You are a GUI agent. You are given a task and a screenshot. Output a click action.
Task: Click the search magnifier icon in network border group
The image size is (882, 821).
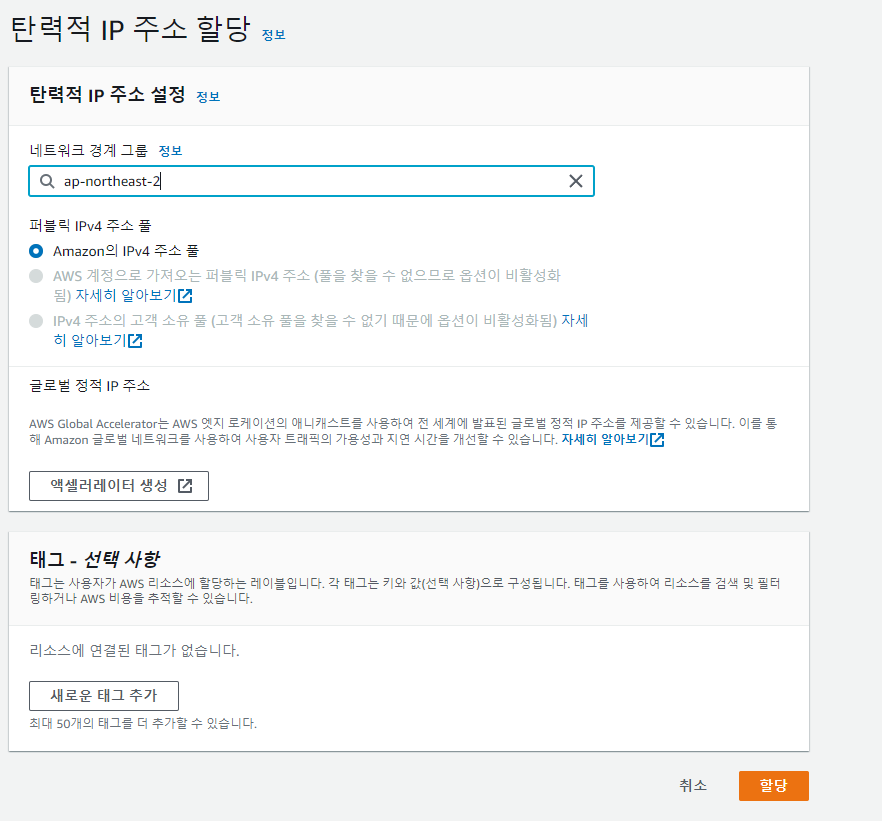coord(47,181)
